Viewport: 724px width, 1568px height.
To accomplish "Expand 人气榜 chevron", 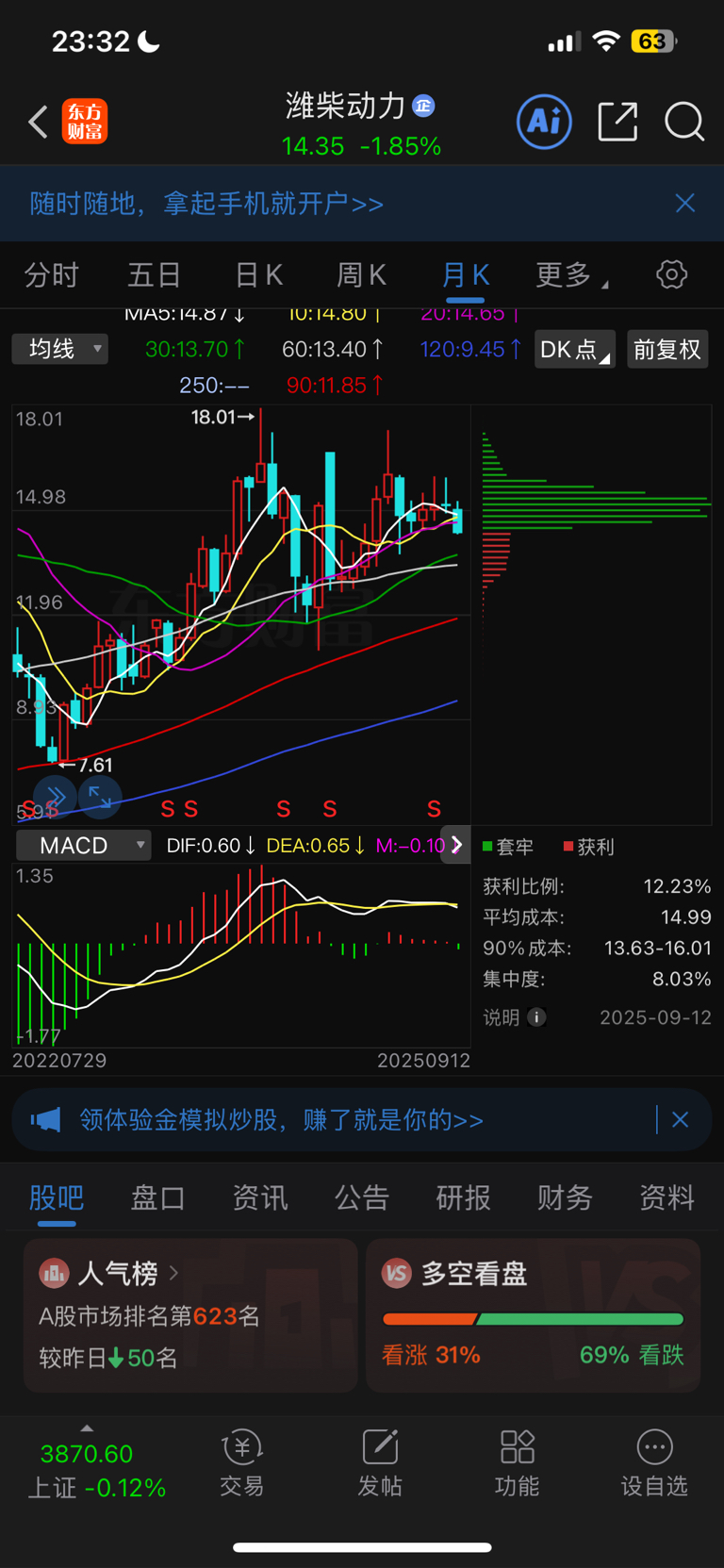I will 174,1274.
